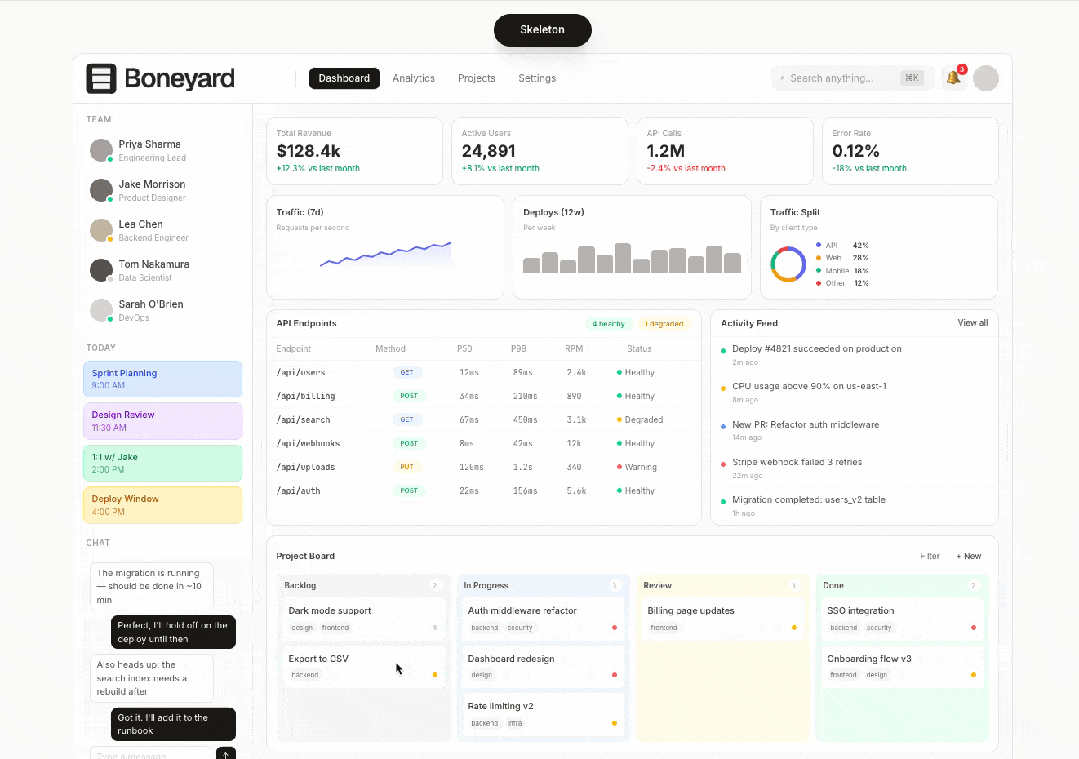Open the Export to CSV card
Screen dimensions: 1079x759
(363, 665)
